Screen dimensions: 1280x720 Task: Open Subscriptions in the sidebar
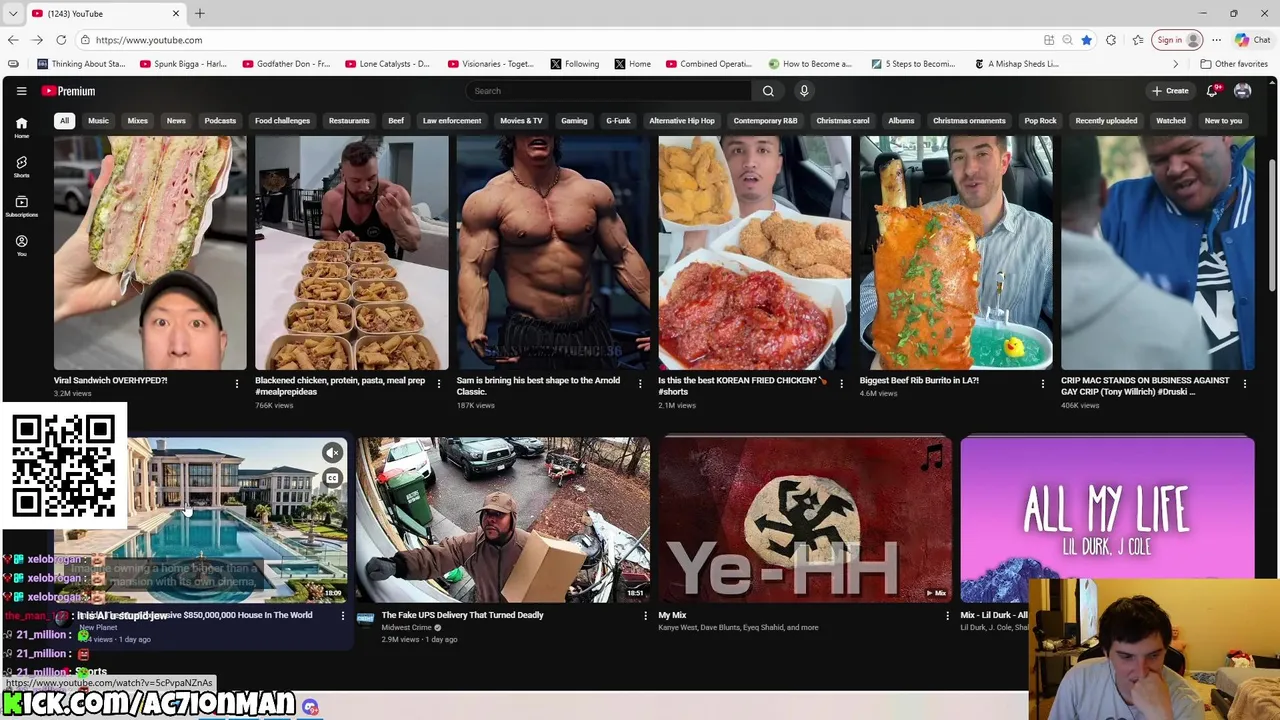coord(21,206)
